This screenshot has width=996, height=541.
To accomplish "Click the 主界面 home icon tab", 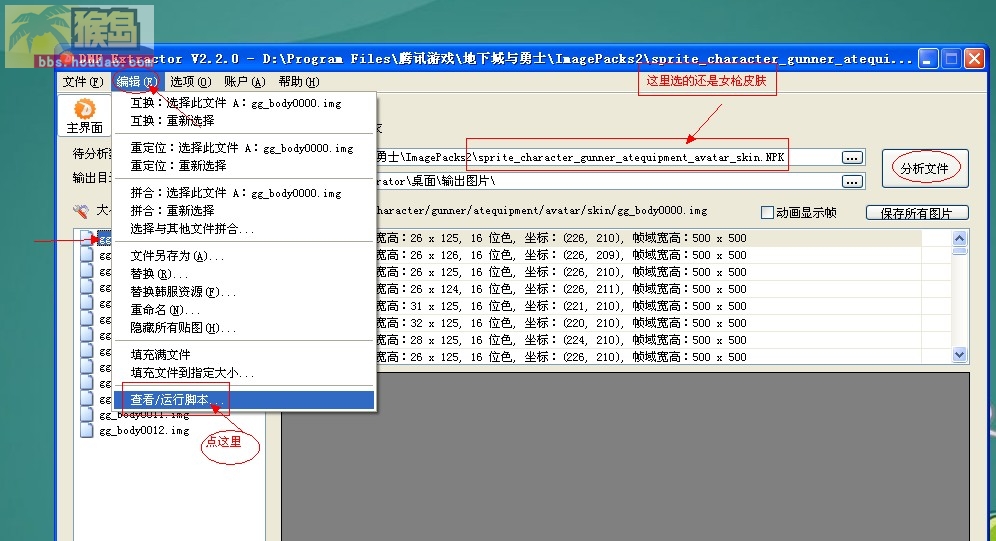I will (84, 116).
